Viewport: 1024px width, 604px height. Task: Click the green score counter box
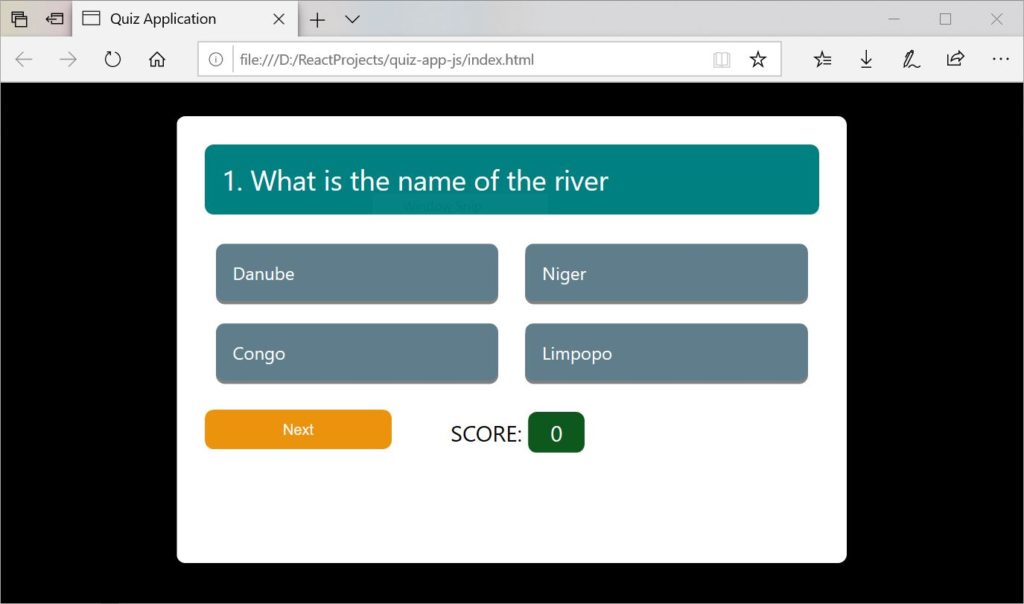pyautogui.click(x=556, y=432)
